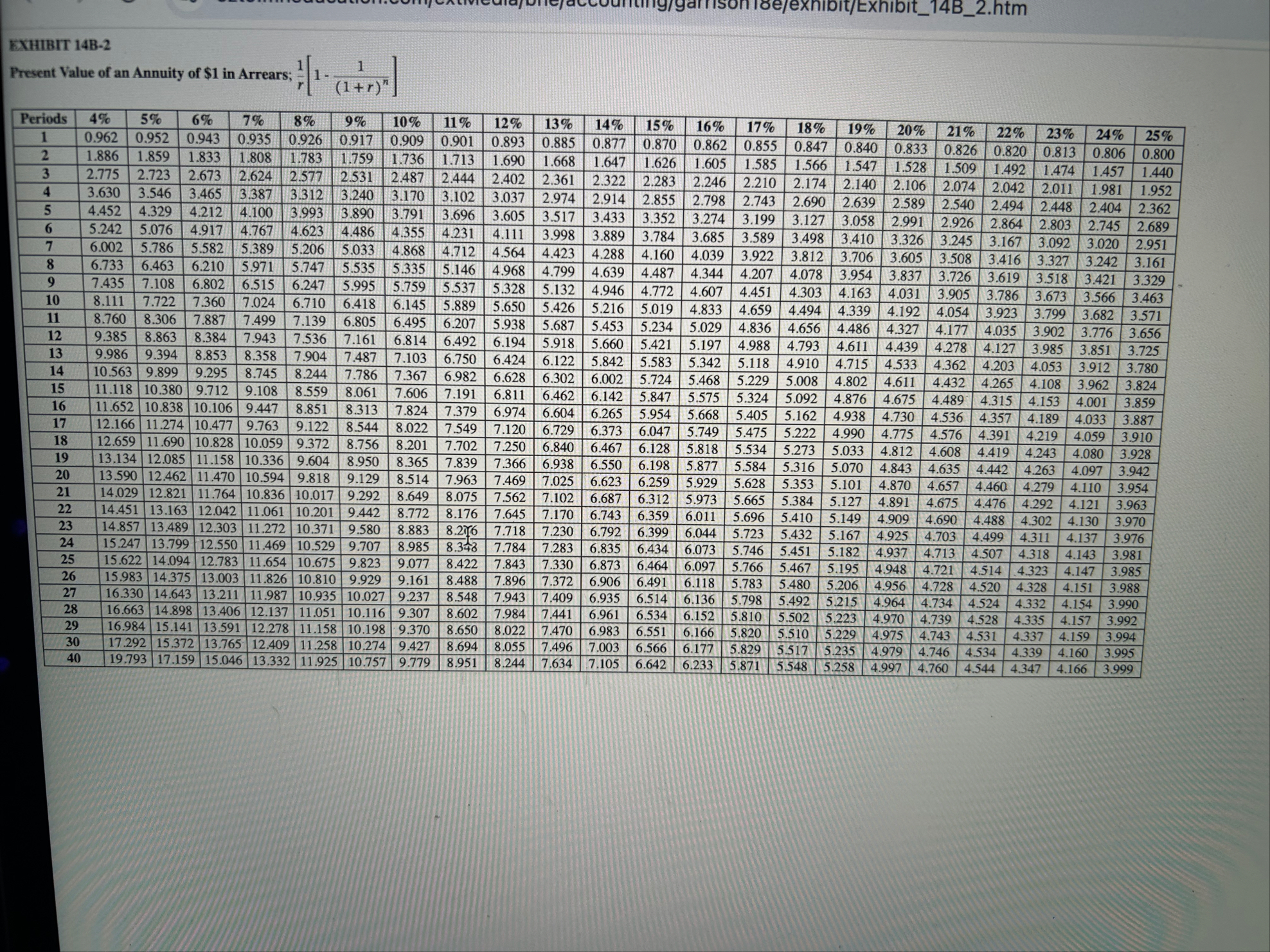Click the period 1 row label

44,137
